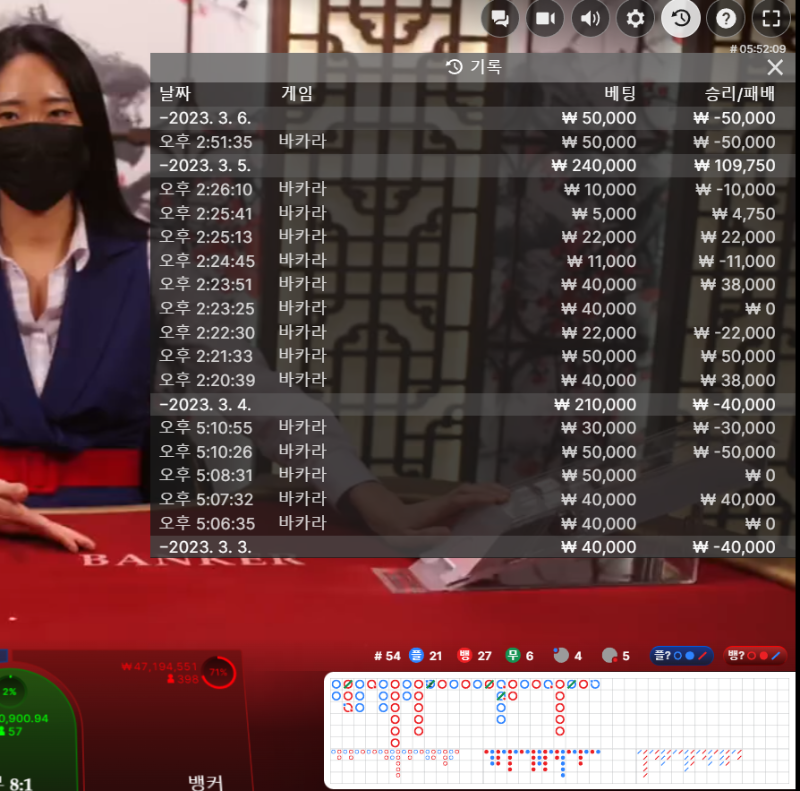Open the 오후 2:25:41 바카라 entry
The height and width of the screenshot is (791, 800).
(x=472, y=213)
